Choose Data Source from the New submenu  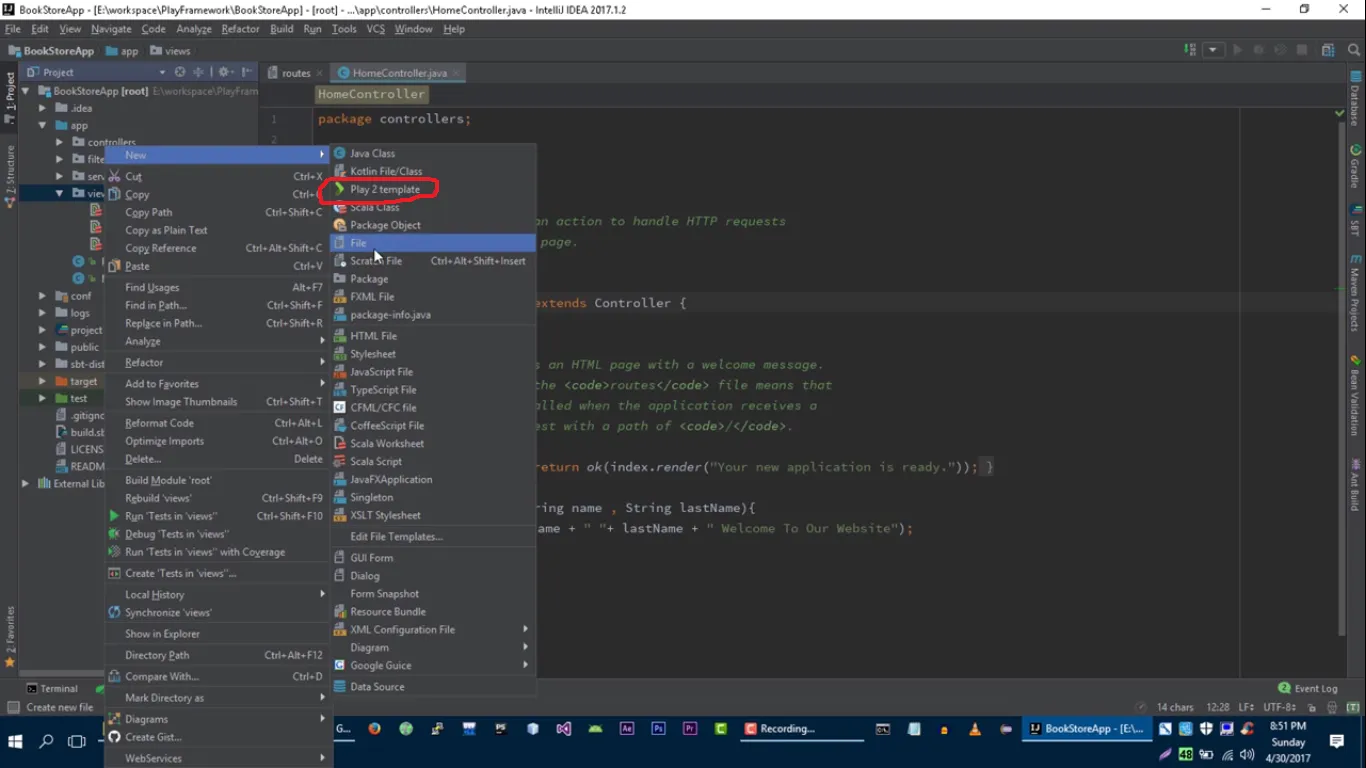[x=432, y=686]
